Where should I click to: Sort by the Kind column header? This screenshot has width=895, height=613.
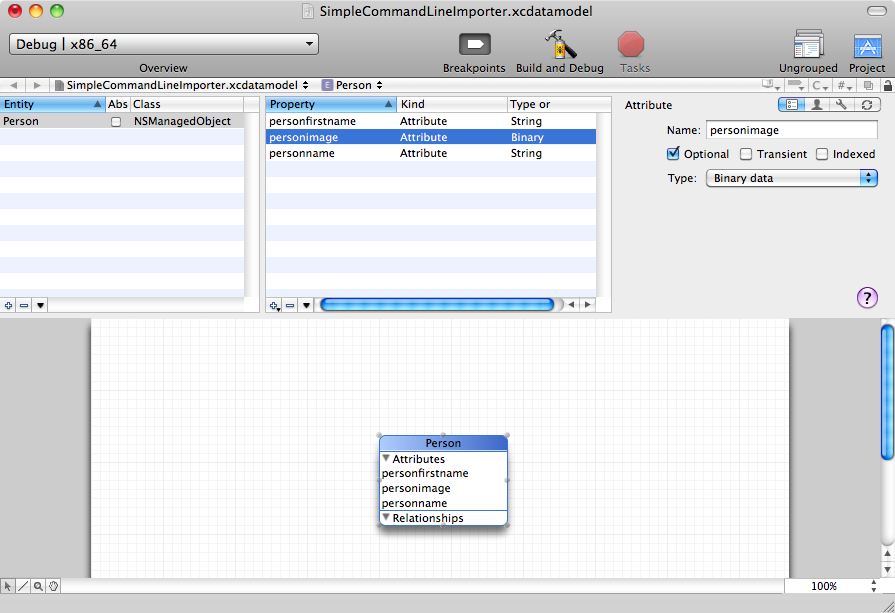click(x=451, y=104)
